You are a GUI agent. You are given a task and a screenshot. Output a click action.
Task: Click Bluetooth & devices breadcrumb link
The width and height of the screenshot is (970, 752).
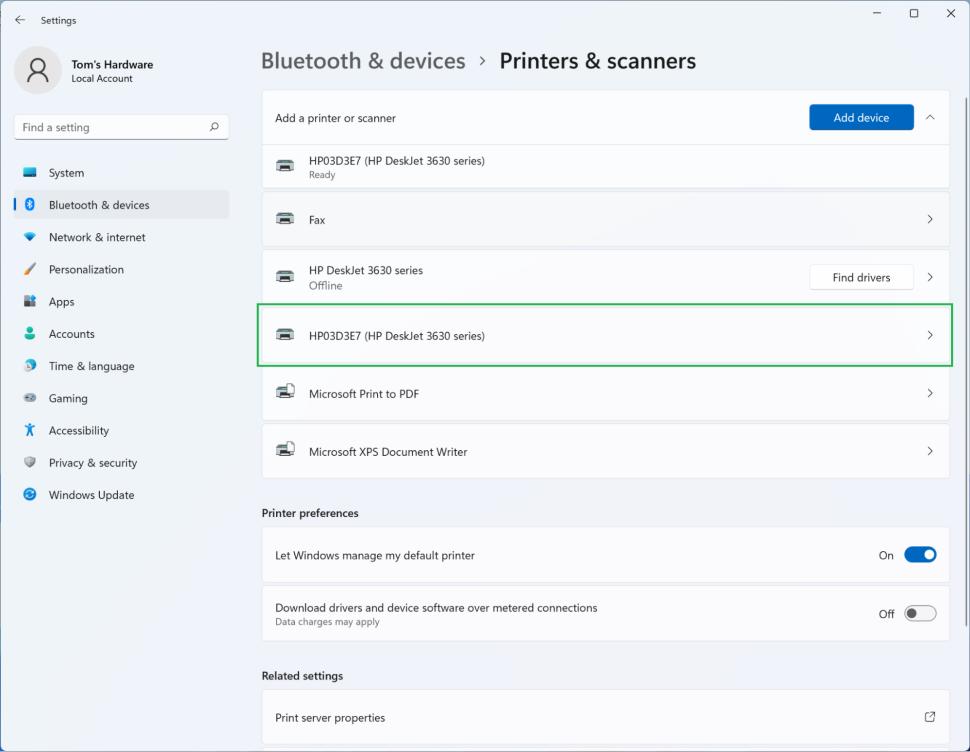tap(363, 61)
